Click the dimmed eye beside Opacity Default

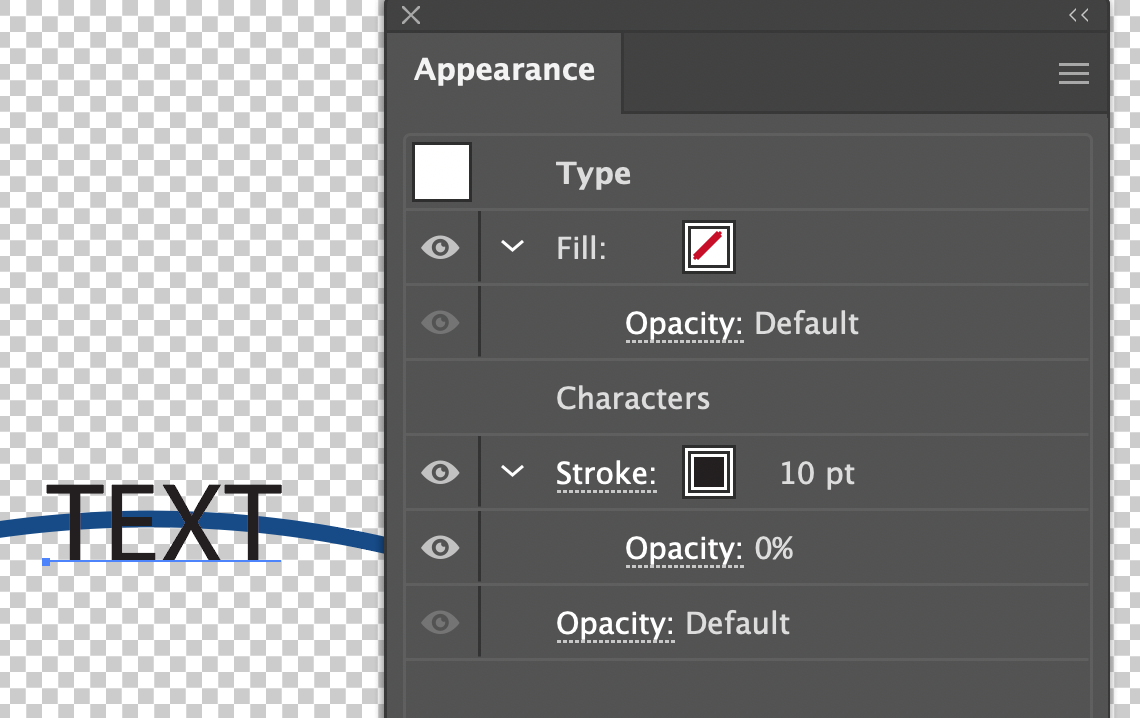440,322
